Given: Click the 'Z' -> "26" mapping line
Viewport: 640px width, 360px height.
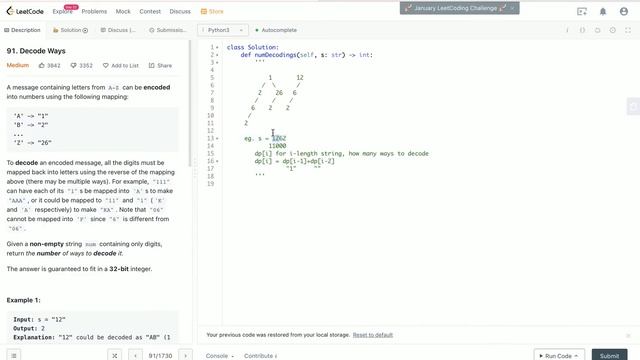Looking at the screenshot, I should click(x=33, y=143).
